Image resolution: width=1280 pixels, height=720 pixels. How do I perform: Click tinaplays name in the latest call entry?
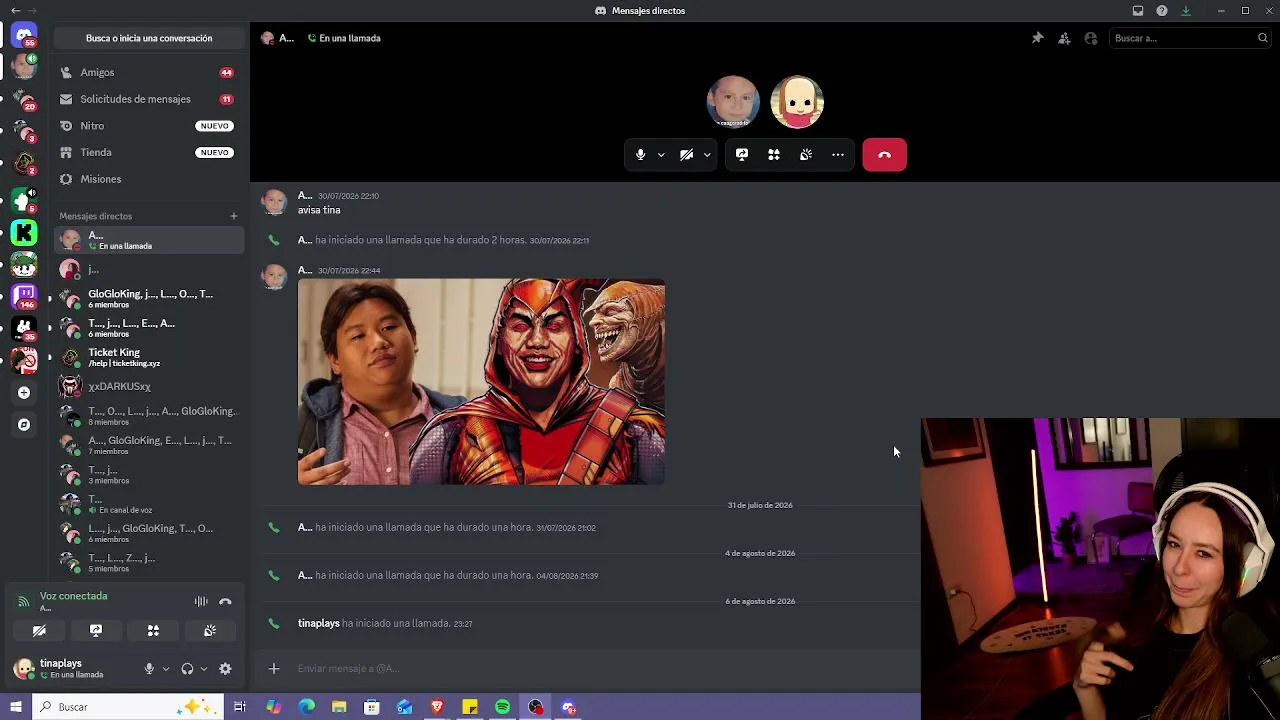pos(319,623)
